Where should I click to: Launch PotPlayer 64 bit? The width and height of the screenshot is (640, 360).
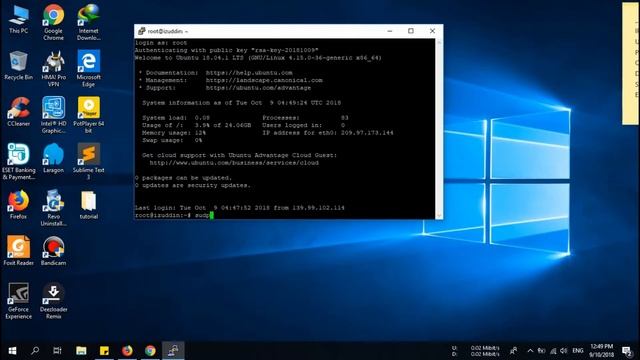pyautogui.click(x=89, y=115)
